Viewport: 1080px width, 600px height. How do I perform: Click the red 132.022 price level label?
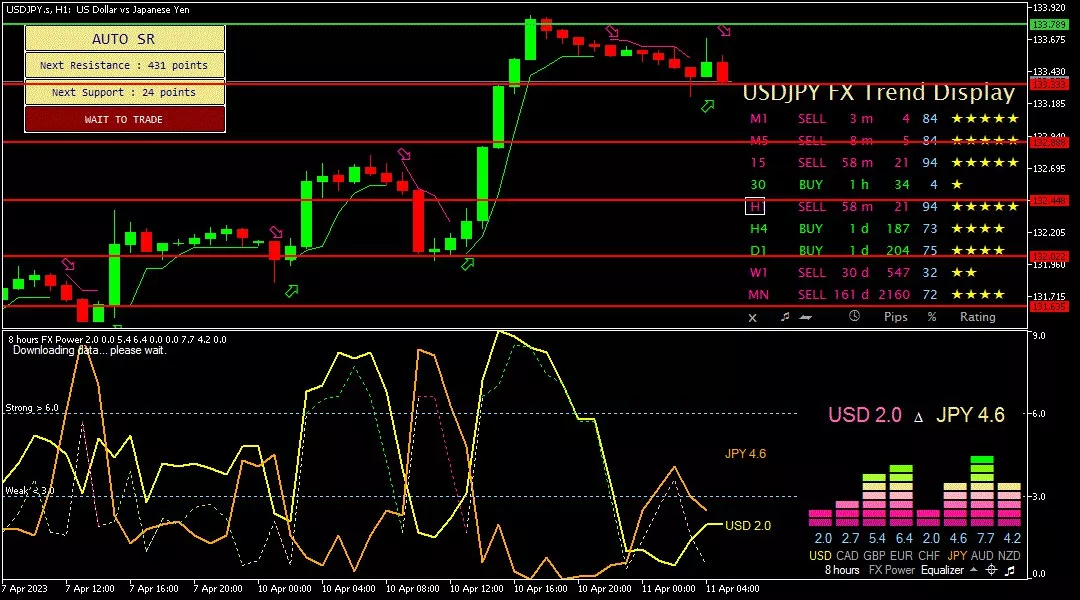(1048, 256)
